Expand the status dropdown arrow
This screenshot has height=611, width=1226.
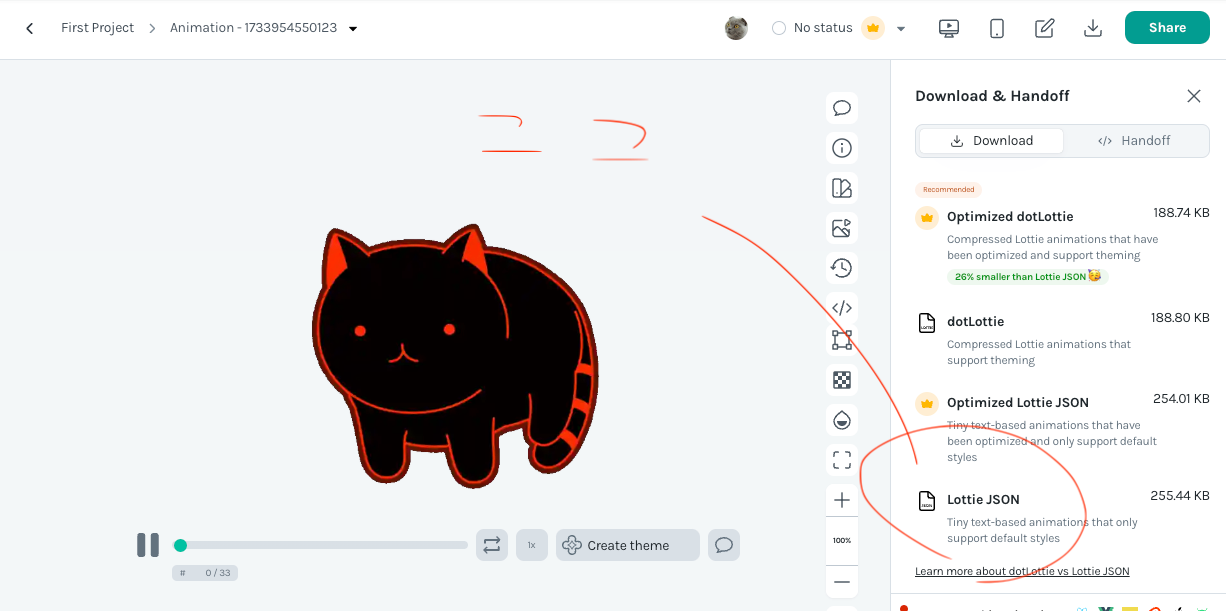click(x=901, y=28)
